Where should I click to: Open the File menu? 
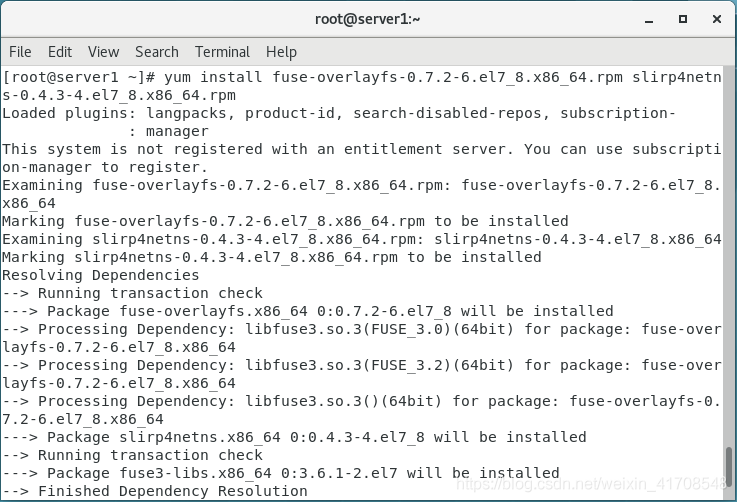20,52
